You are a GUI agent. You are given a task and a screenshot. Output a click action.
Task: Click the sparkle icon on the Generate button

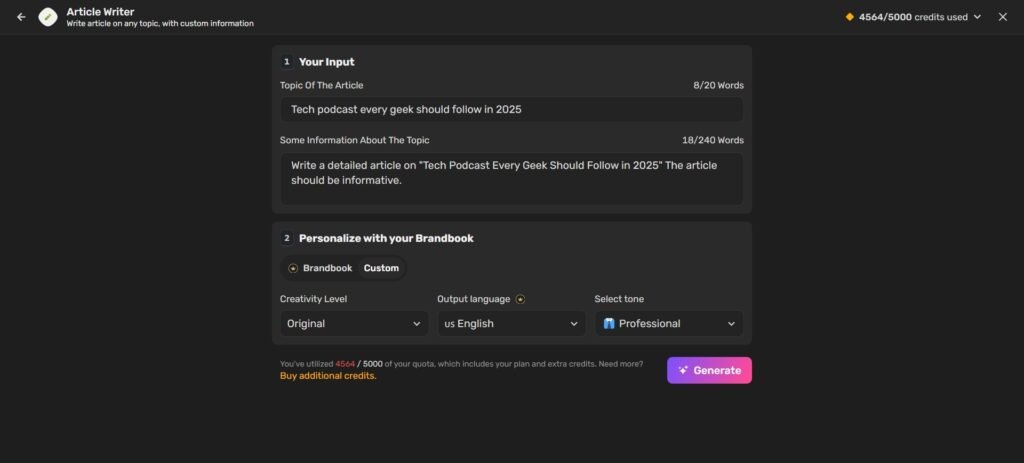pos(683,370)
